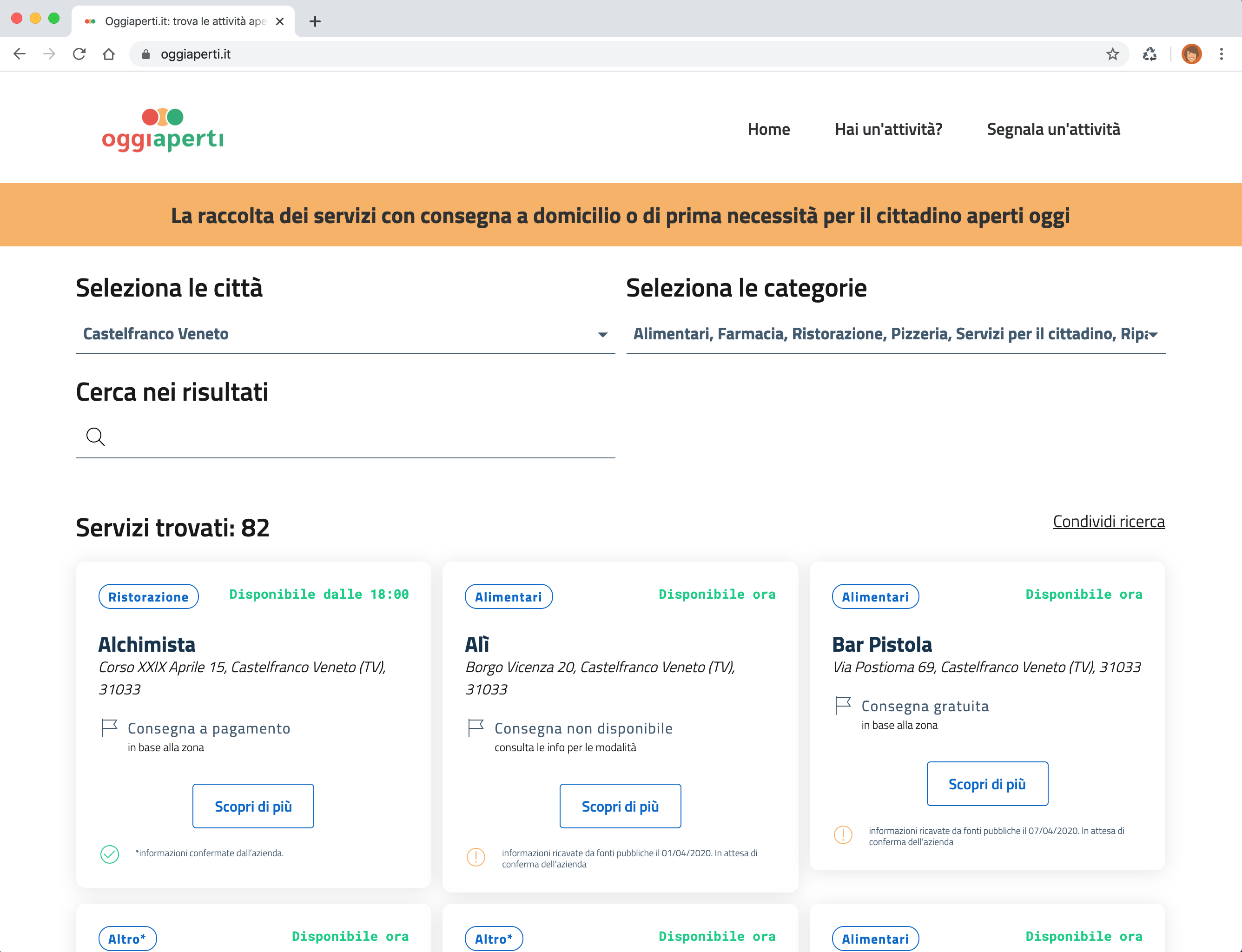
Task: Click the 'Corso XXIX Aprile 15' address
Action: point(243,678)
